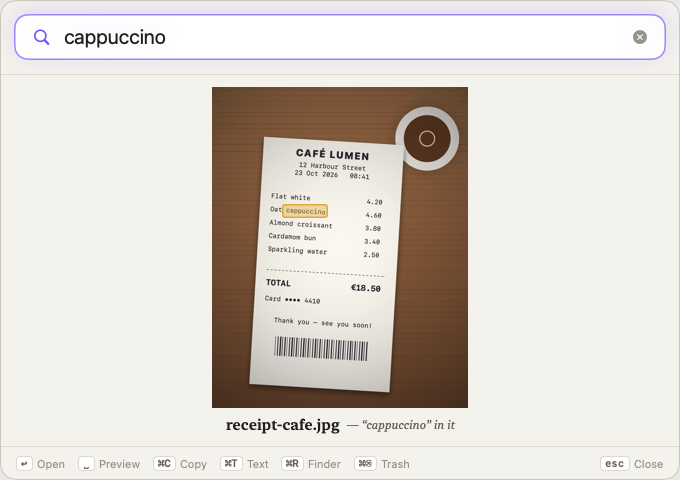This screenshot has width=680, height=480.
Task: Select the receipt-cafe.jpg file name
Action: 283,424
